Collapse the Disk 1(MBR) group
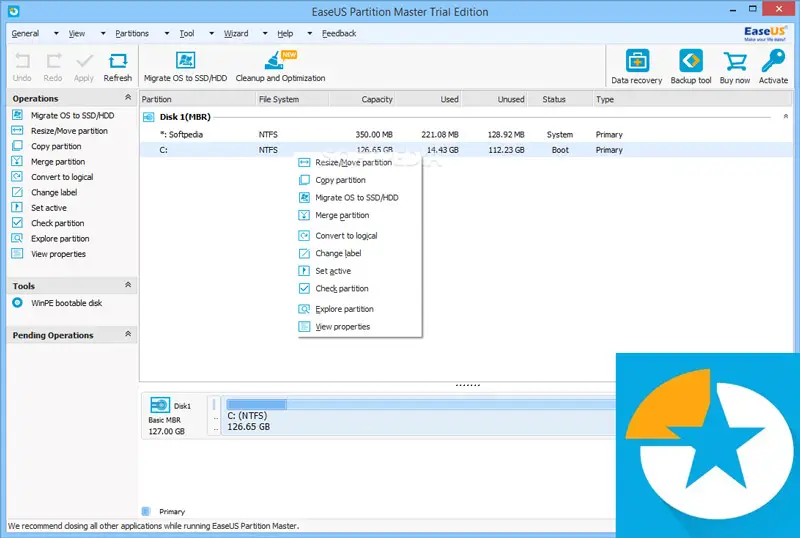 pyautogui.click(x=786, y=116)
